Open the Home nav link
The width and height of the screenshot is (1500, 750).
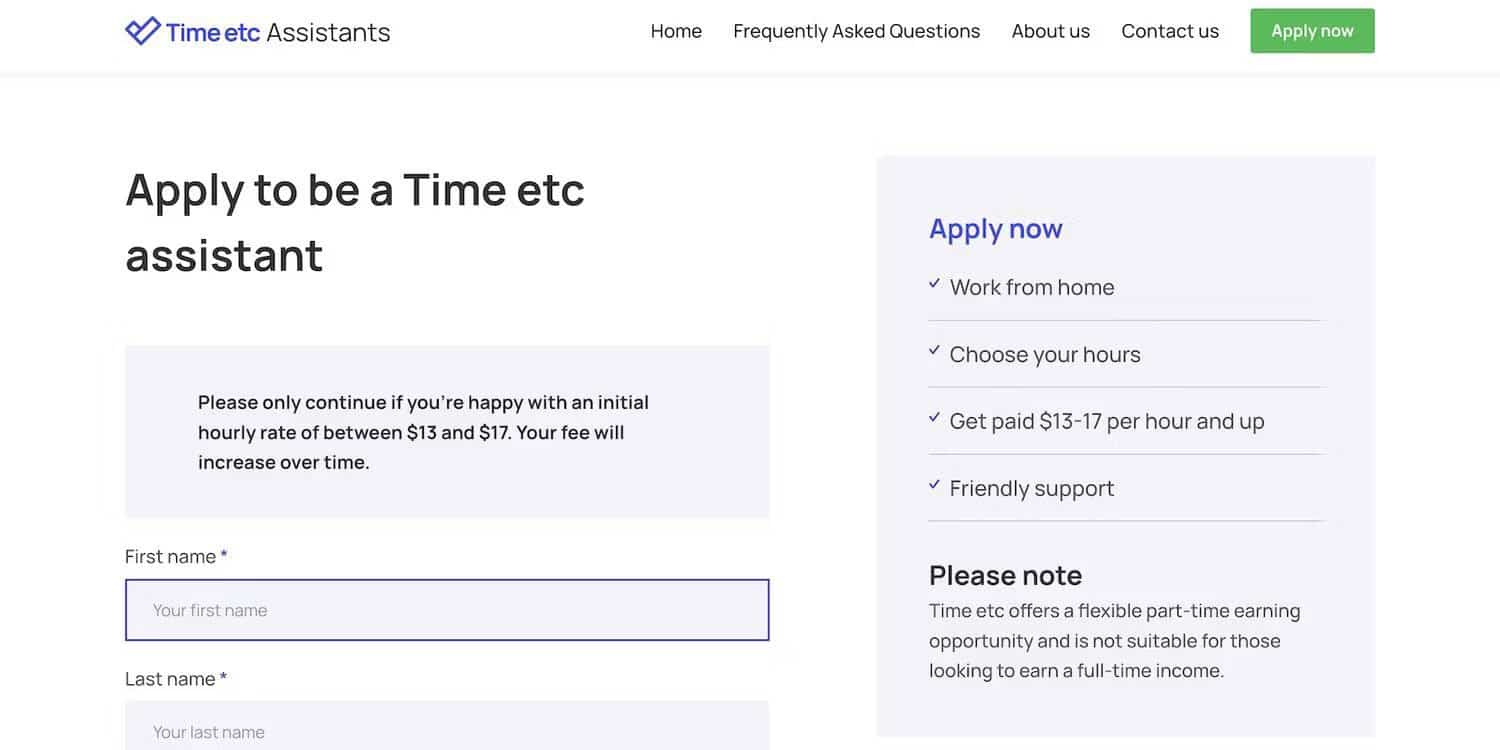676,31
